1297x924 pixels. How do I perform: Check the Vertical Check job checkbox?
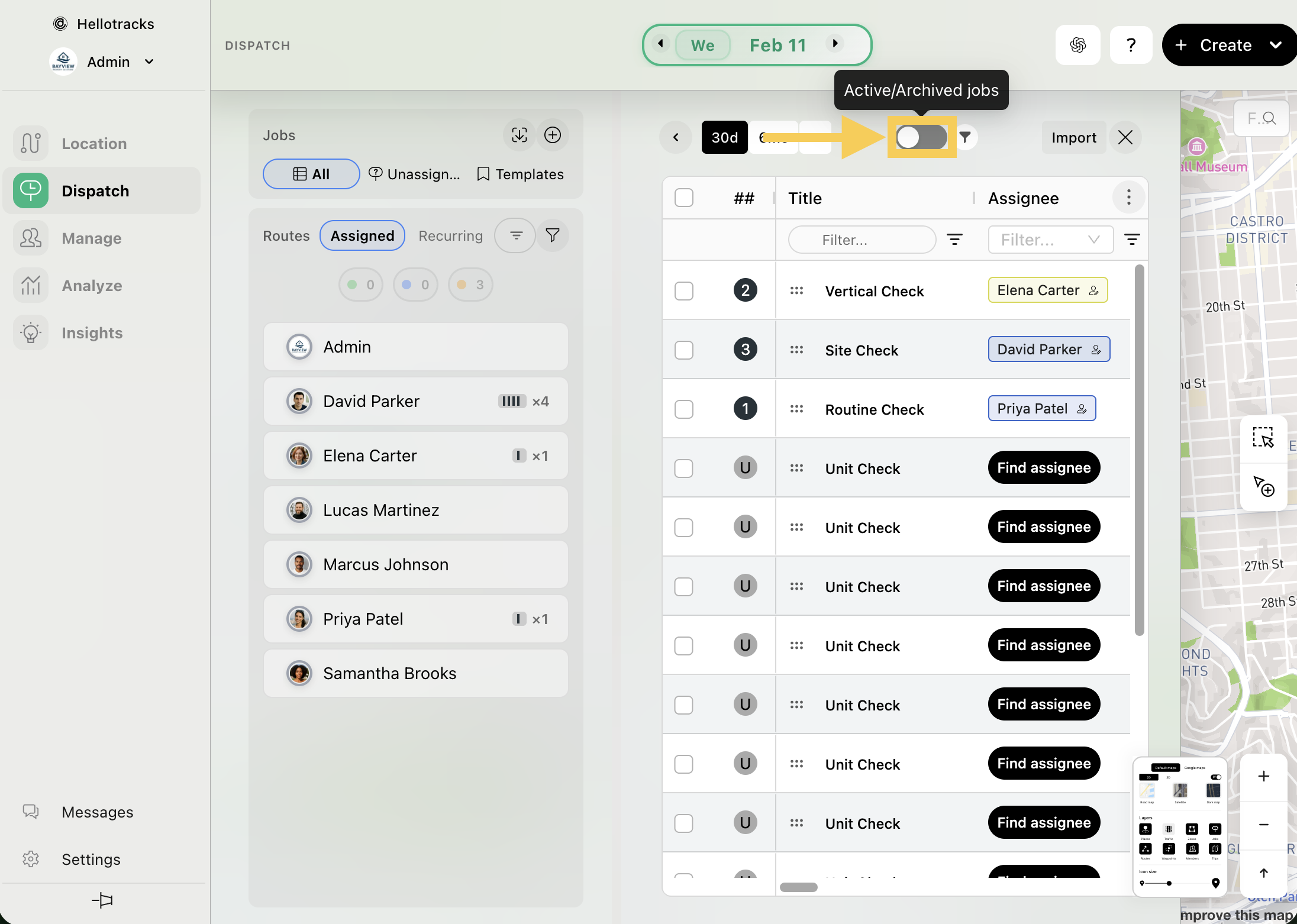[x=683, y=290]
